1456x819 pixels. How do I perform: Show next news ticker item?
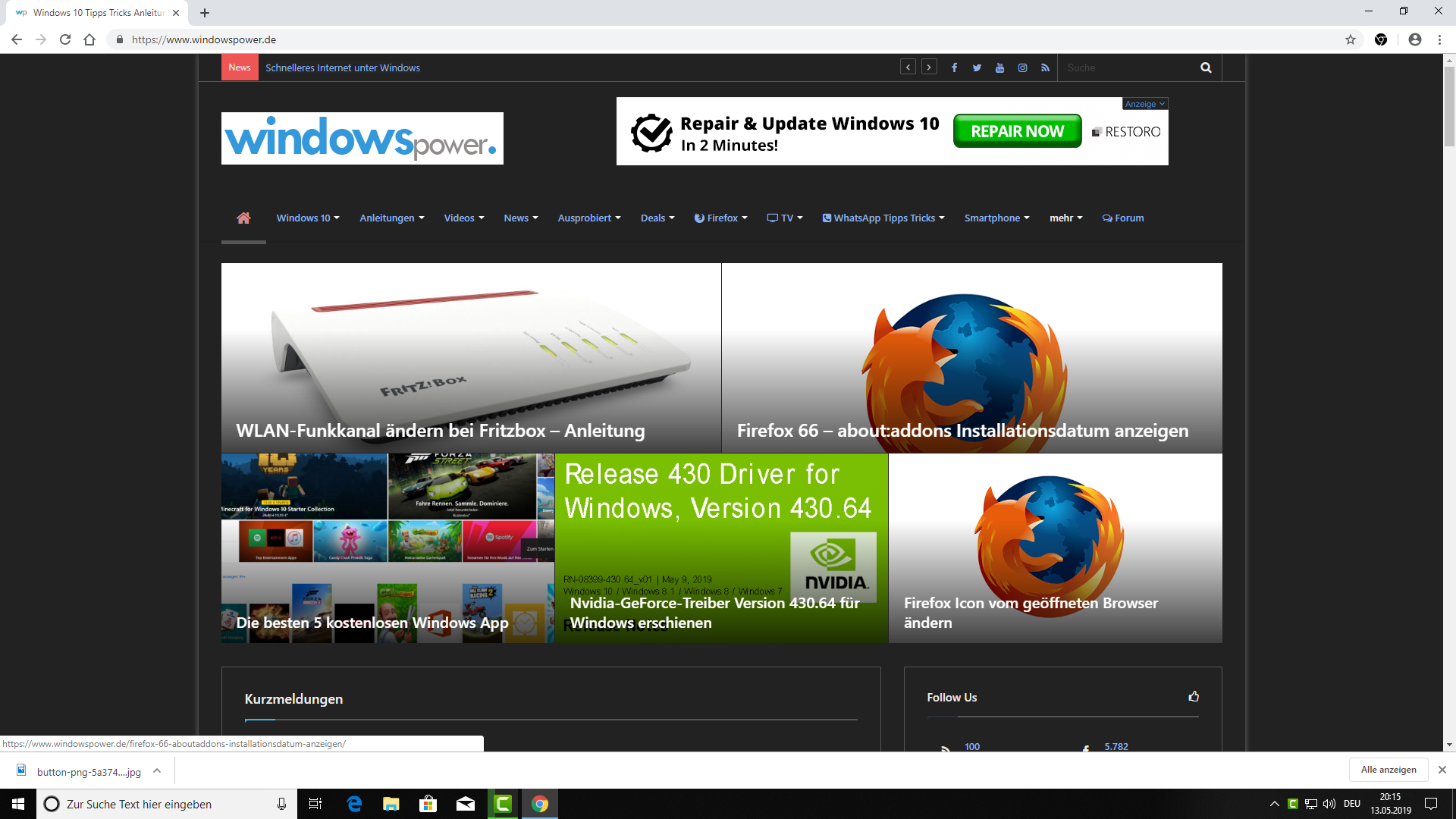pos(929,67)
